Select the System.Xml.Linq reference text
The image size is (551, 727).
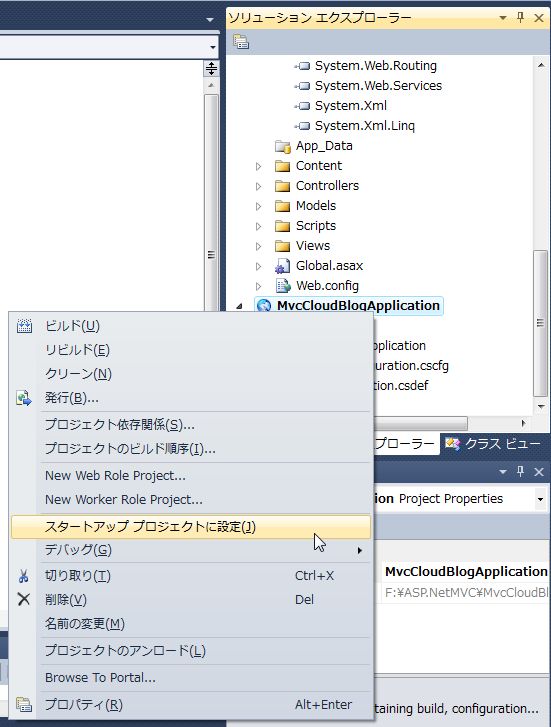point(365,126)
